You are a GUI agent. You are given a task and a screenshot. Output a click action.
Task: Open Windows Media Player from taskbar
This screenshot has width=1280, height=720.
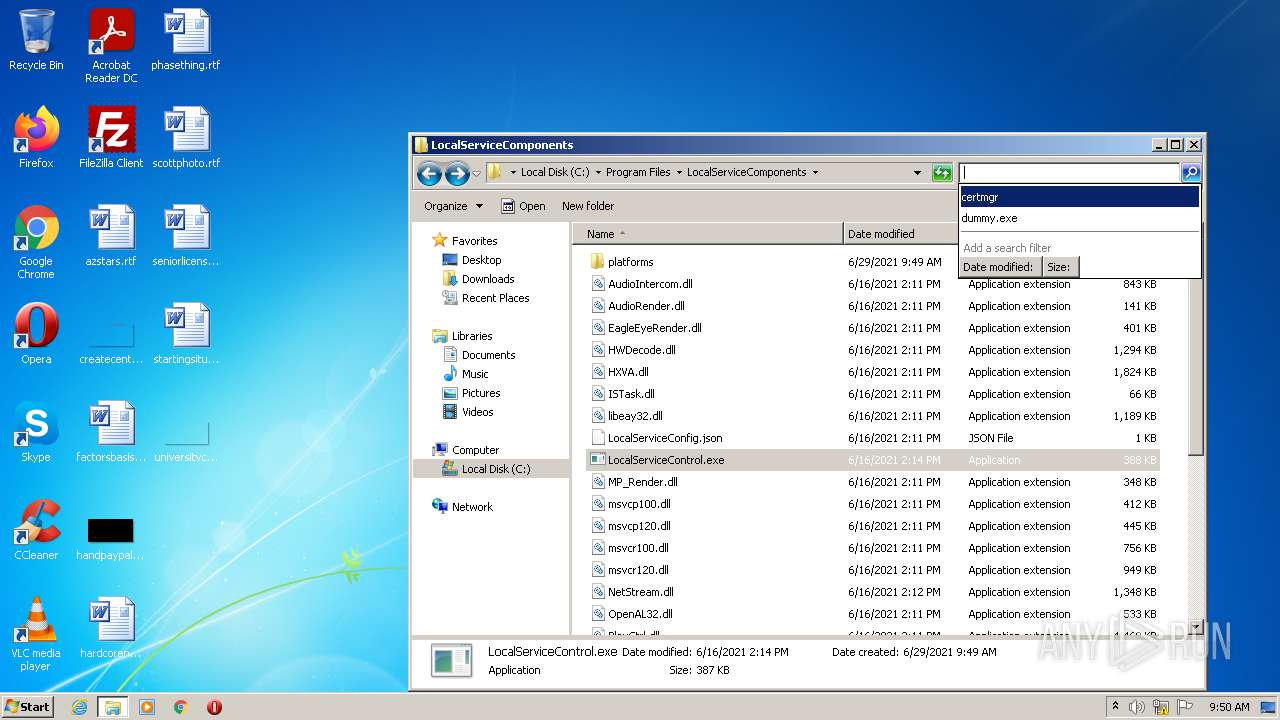147,707
